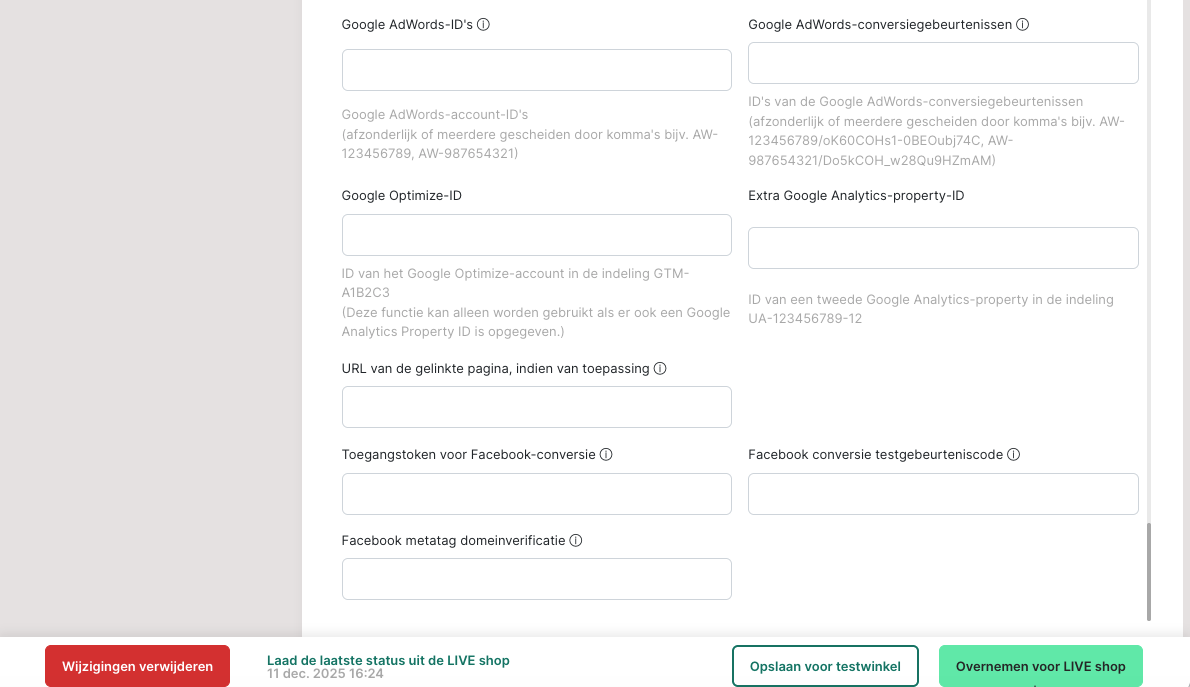Select the Google Optimize-ID input field
The image size is (1190, 687).
[x=536, y=235]
